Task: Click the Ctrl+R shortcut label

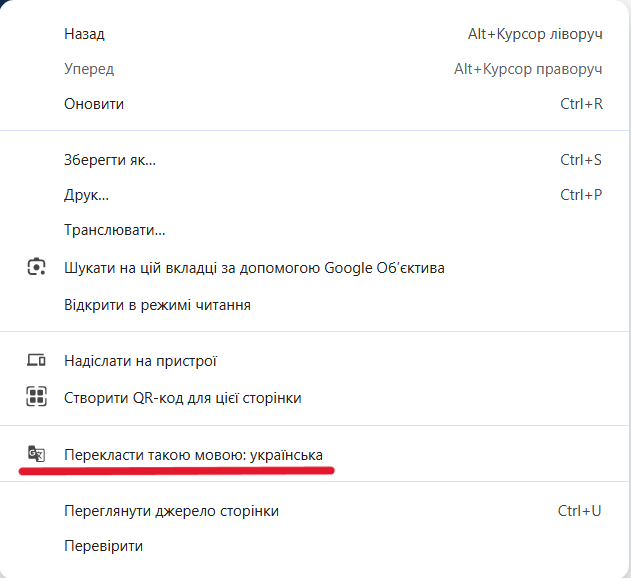Action: point(581,104)
